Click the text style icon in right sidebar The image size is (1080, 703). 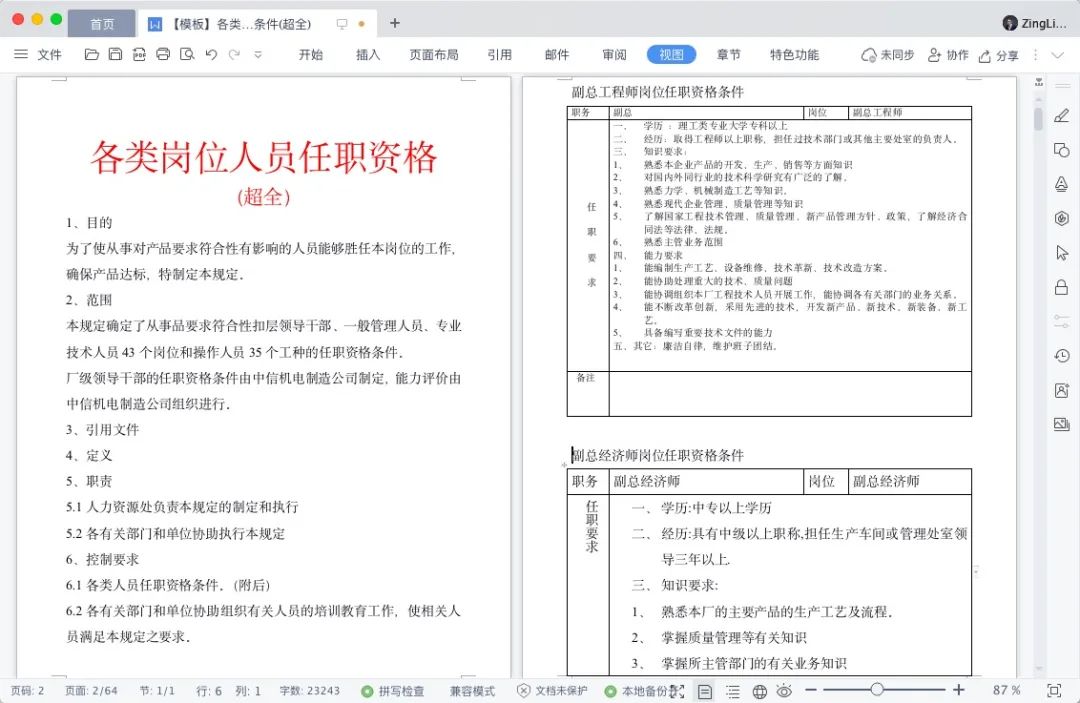[x=1061, y=184]
